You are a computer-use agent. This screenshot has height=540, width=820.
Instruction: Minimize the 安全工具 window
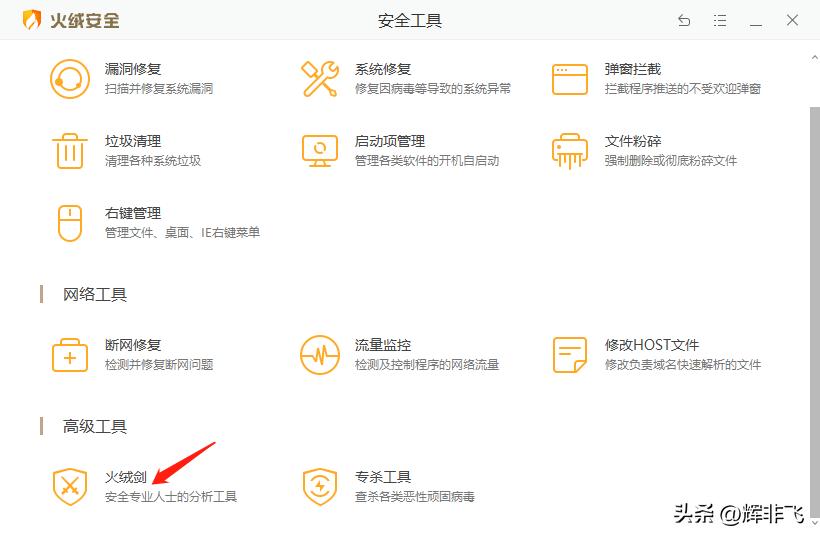click(x=756, y=25)
